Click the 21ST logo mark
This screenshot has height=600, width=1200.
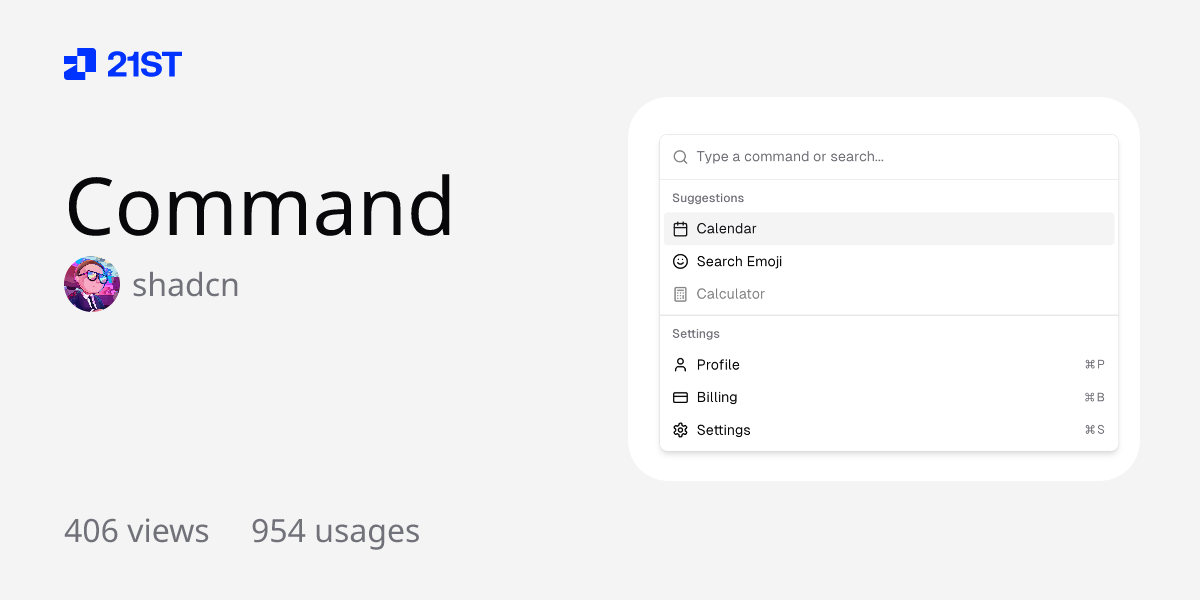point(80,64)
